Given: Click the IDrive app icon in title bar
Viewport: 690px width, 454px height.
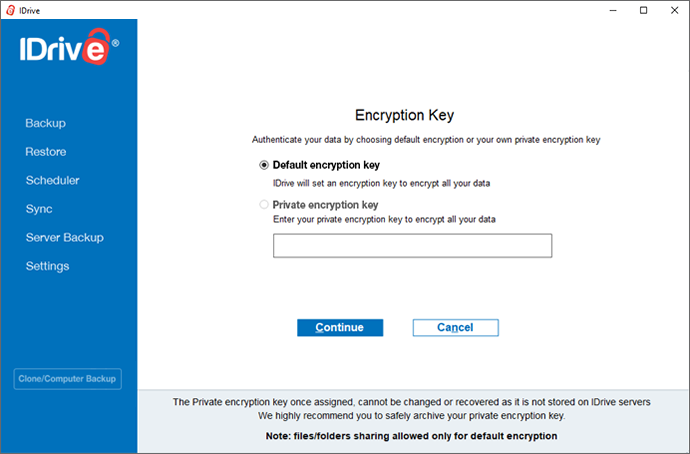Looking at the screenshot, I should (x=9, y=10).
